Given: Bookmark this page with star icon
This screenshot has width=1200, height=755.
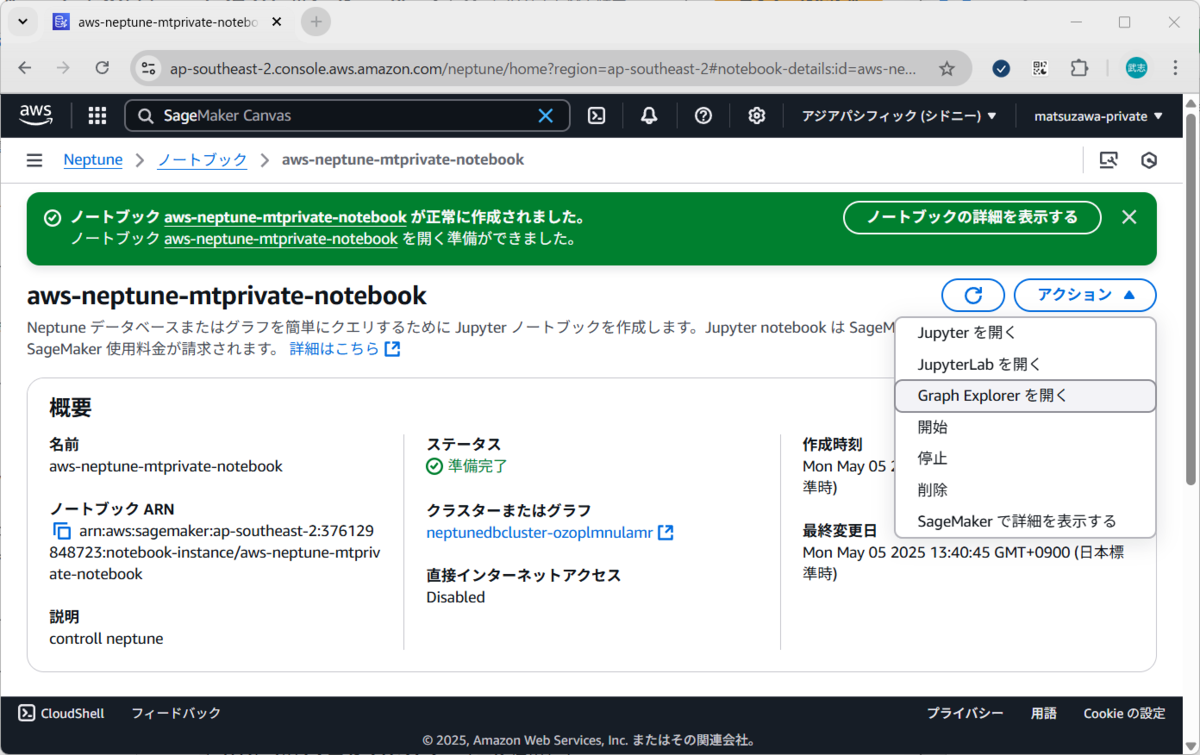Looking at the screenshot, I should click(947, 68).
